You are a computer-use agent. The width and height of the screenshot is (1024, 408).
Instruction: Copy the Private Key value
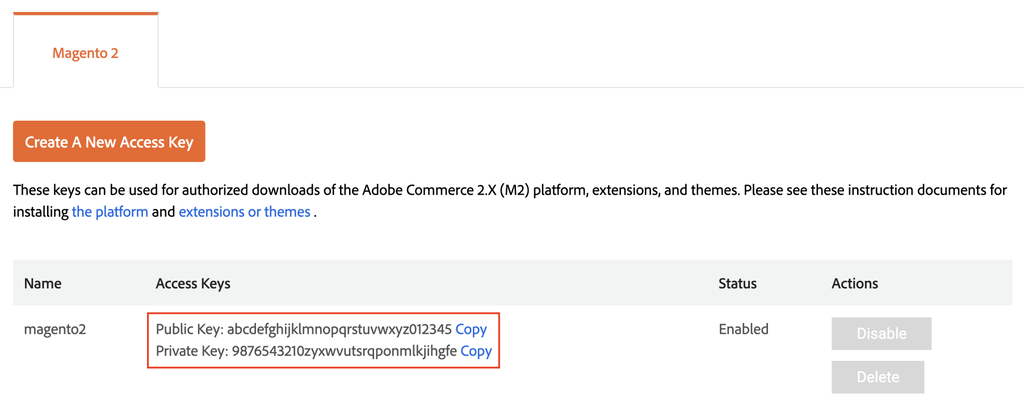pos(476,351)
